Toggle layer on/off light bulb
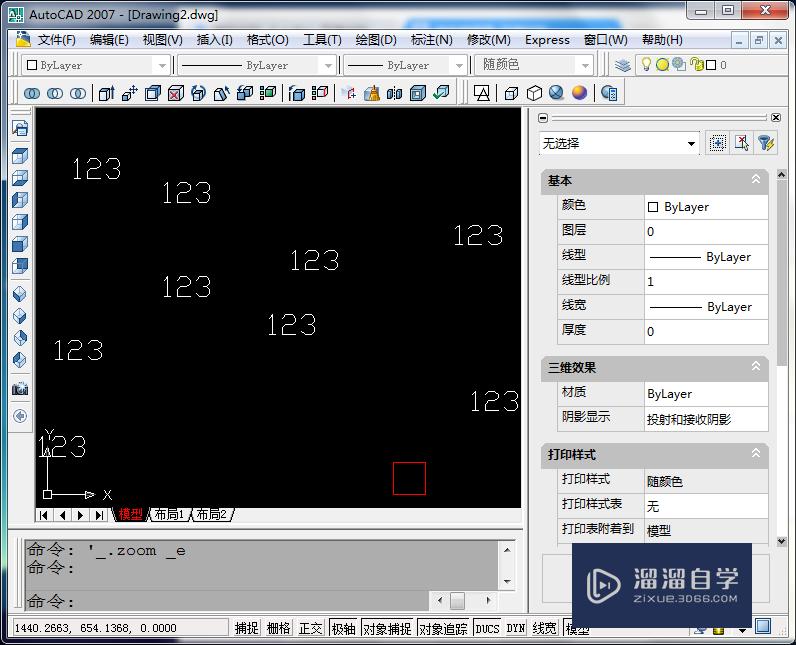The height and width of the screenshot is (645, 796). pyautogui.click(x=646, y=64)
